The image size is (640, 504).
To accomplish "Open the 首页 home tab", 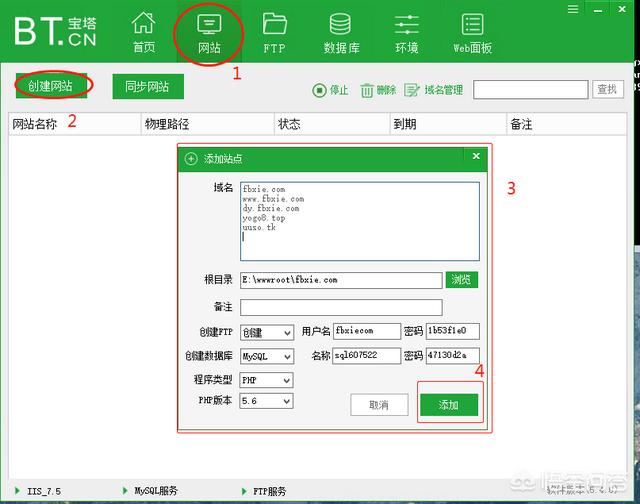I will point(144,33).
